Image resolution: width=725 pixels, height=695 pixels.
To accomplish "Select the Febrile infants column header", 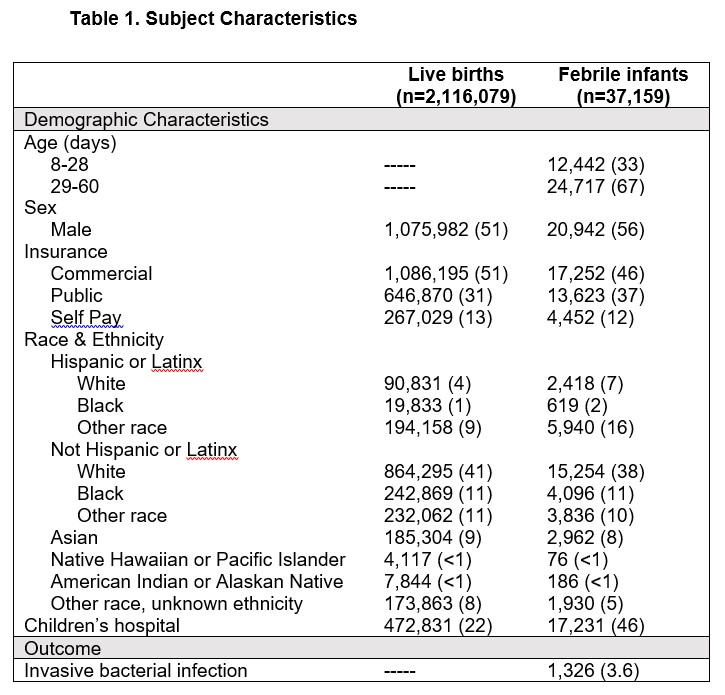I will click(x=623, y=86).
